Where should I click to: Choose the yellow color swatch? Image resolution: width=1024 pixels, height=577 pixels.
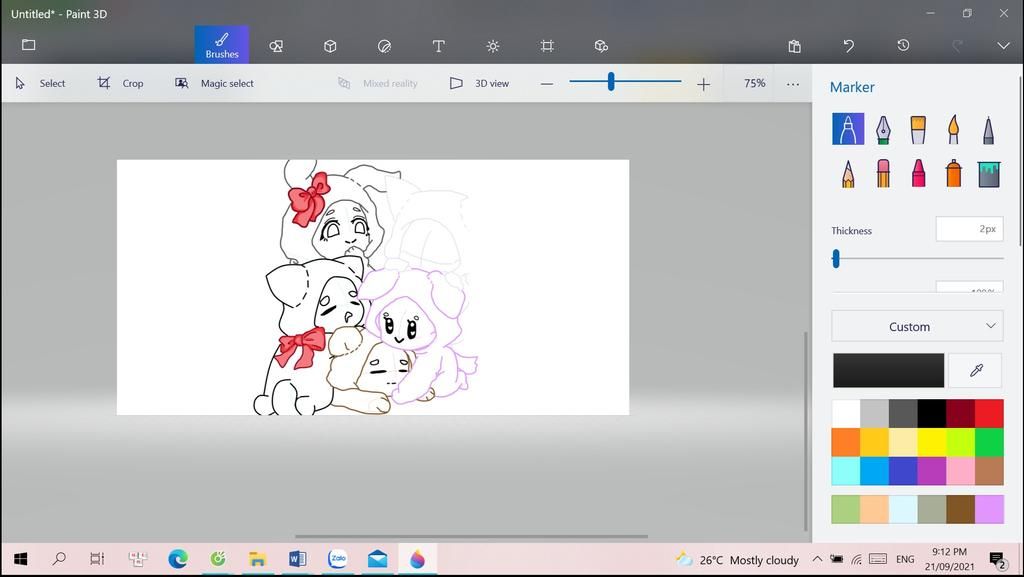pos(931,443)
